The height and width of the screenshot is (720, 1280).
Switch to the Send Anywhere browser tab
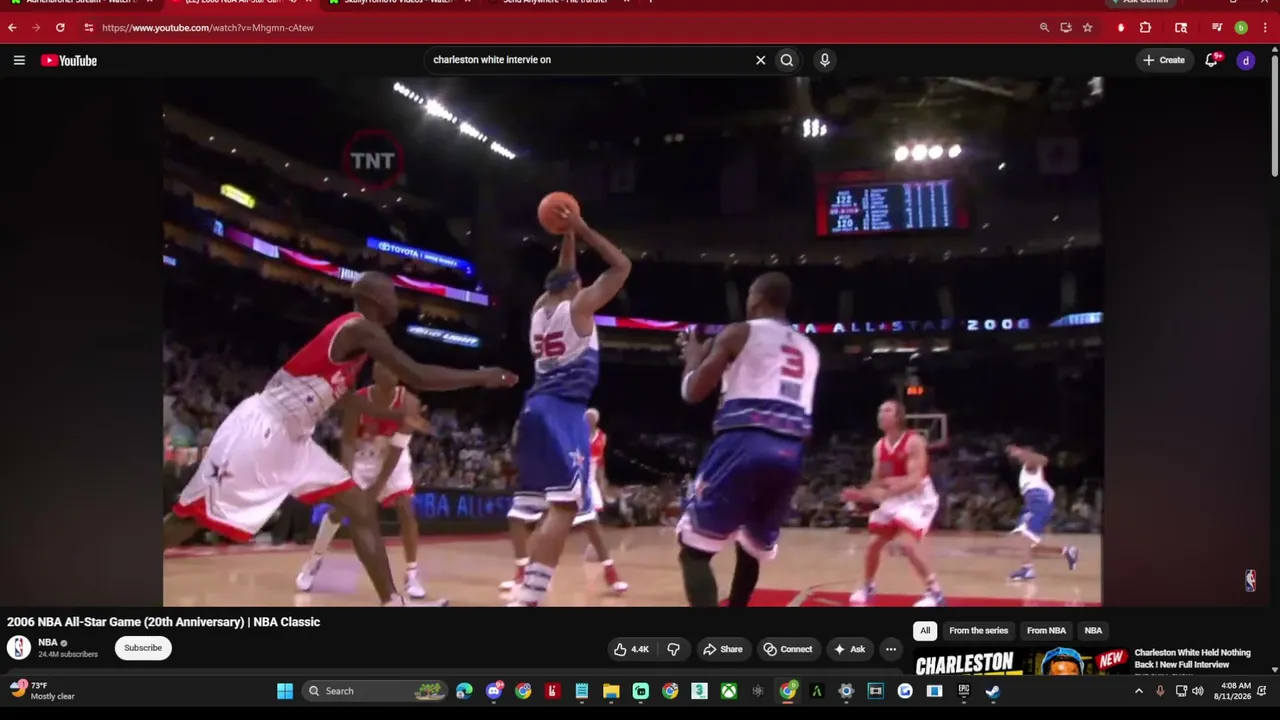tap(557, 2)
